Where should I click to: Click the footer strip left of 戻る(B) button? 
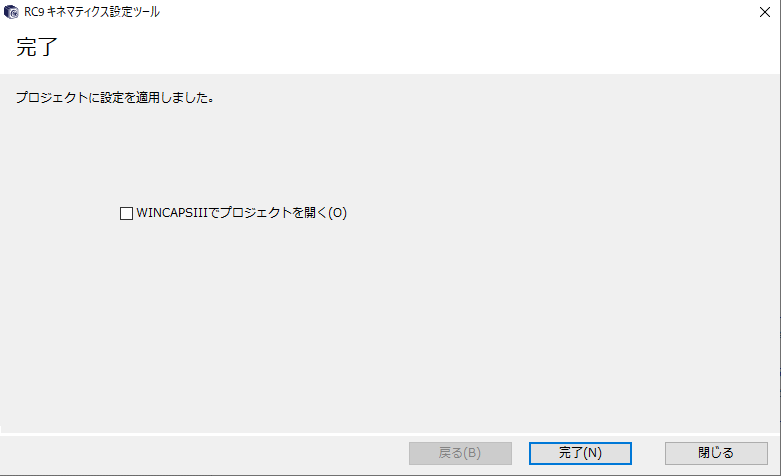tap(199, 454)
